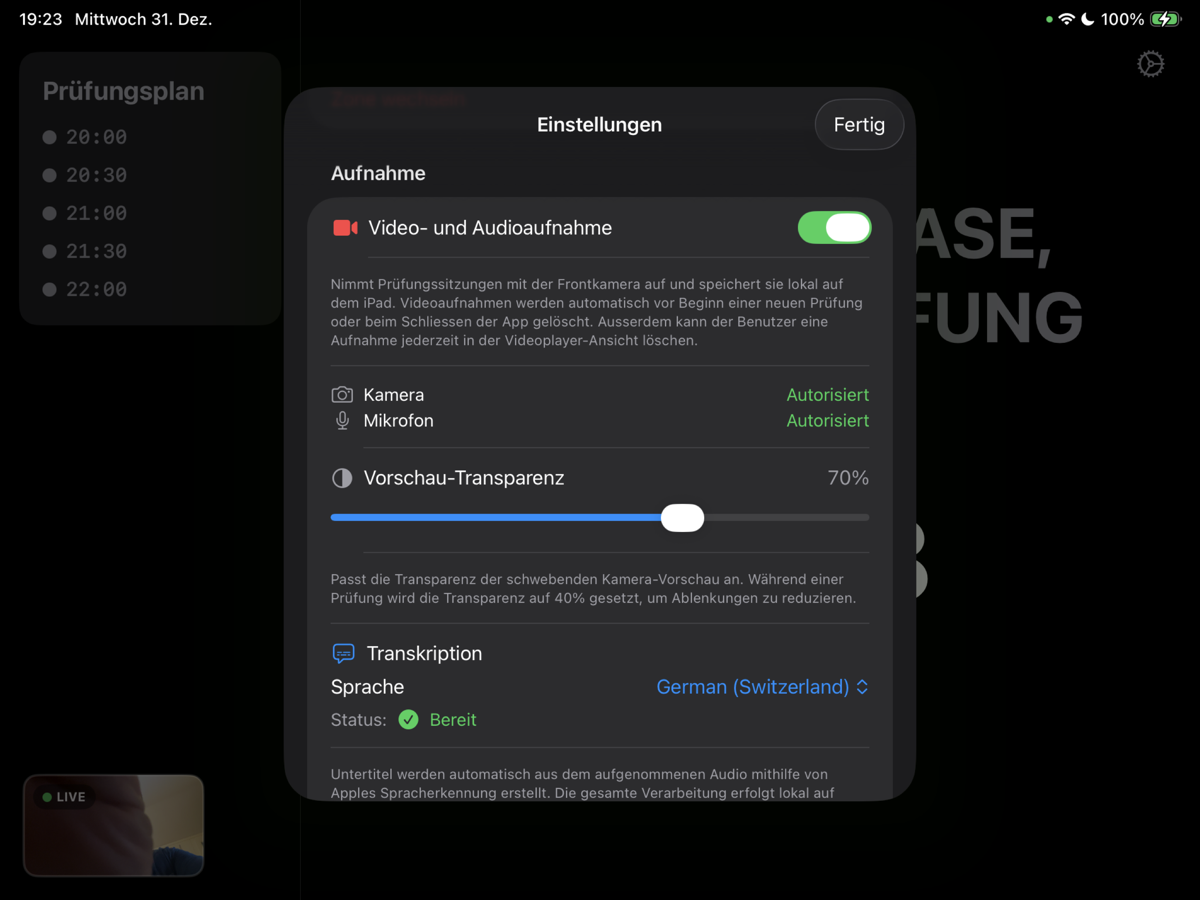Click the Einstellungen dialog title
This screenshot has height=900, width=1200.
pos(599,125)
